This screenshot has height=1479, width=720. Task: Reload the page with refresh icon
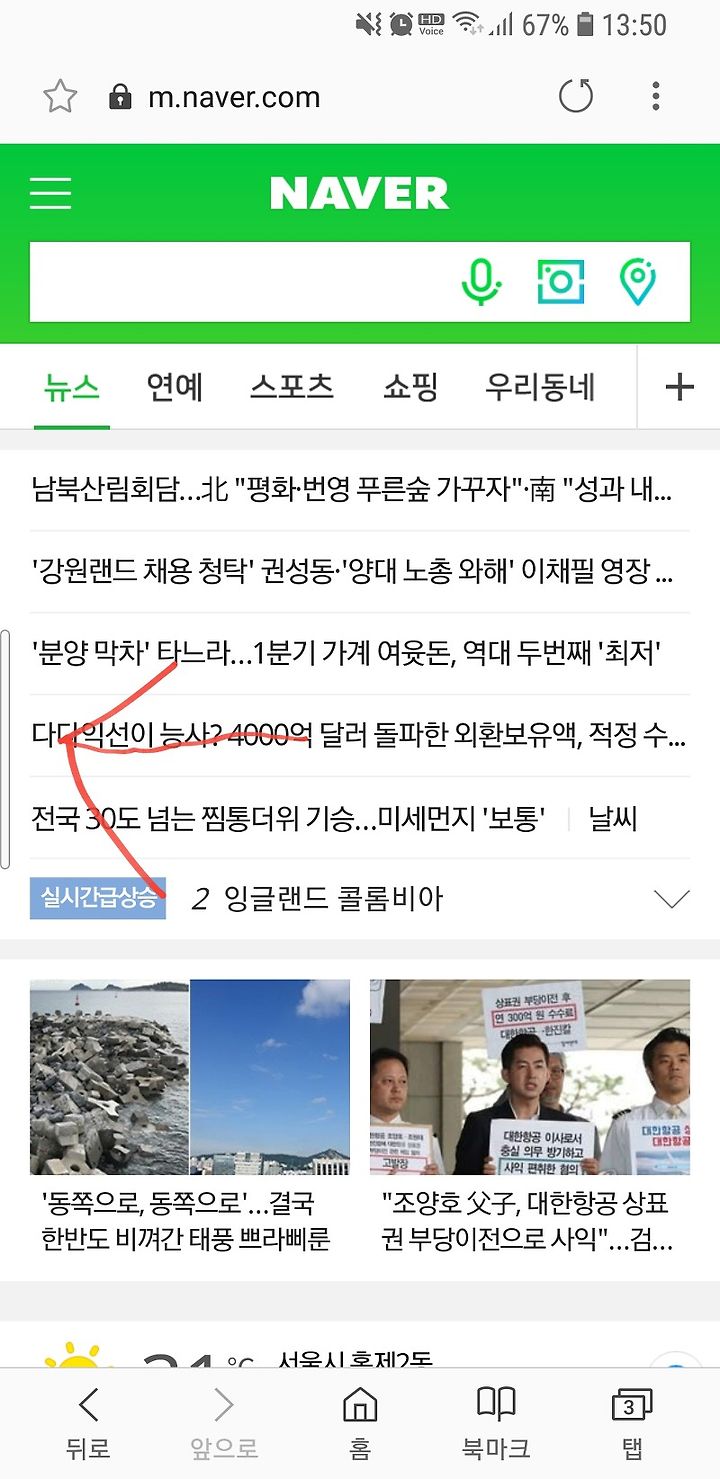pos(575,97)
